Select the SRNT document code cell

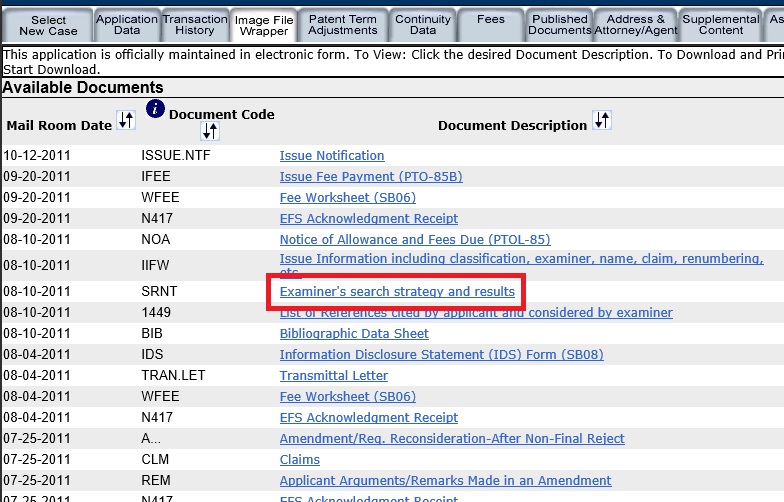159,292
